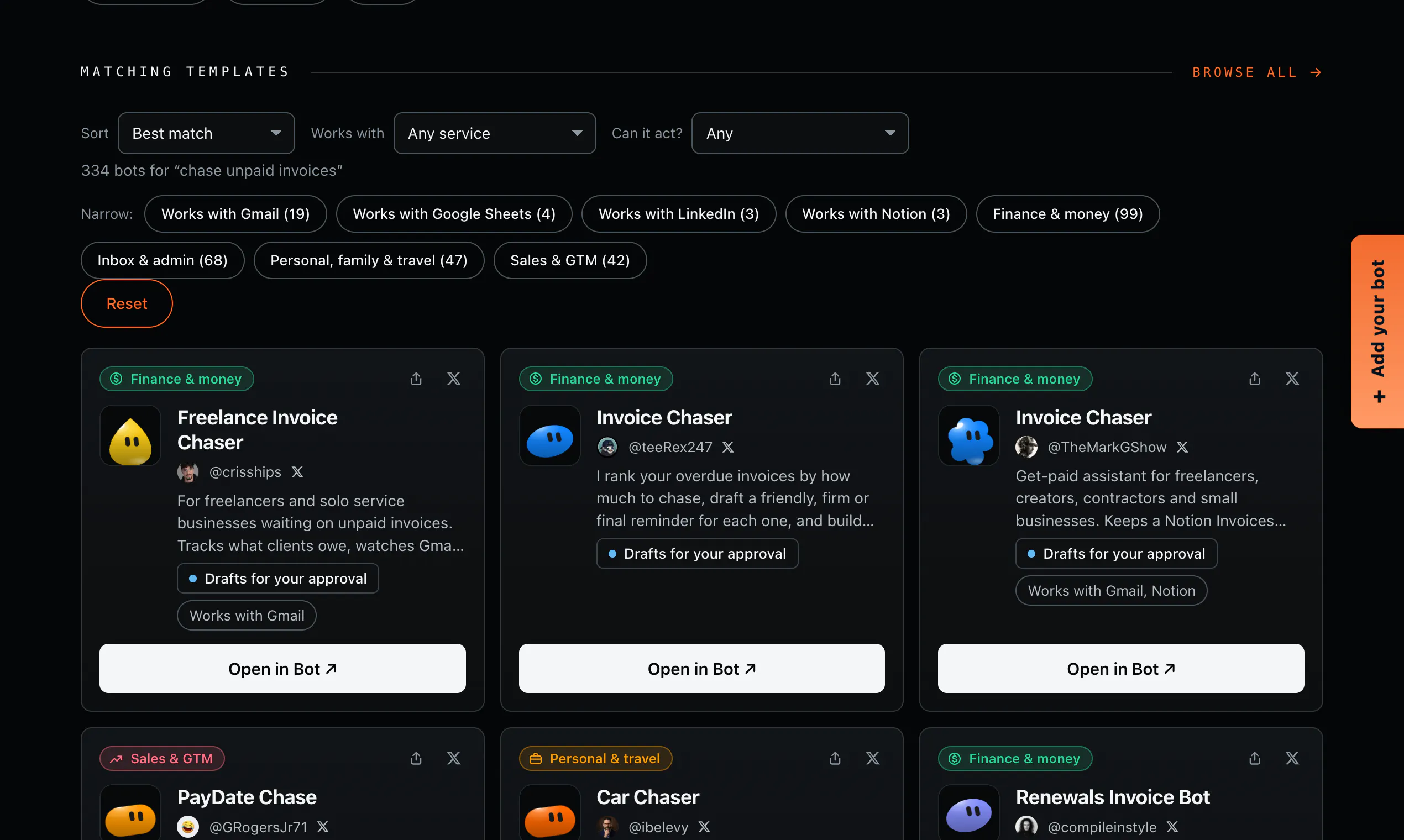Select Personal, family & travel (47) chip
Image resolution: width=1404 pixels, height=840 pixels.
click(369, 260)
